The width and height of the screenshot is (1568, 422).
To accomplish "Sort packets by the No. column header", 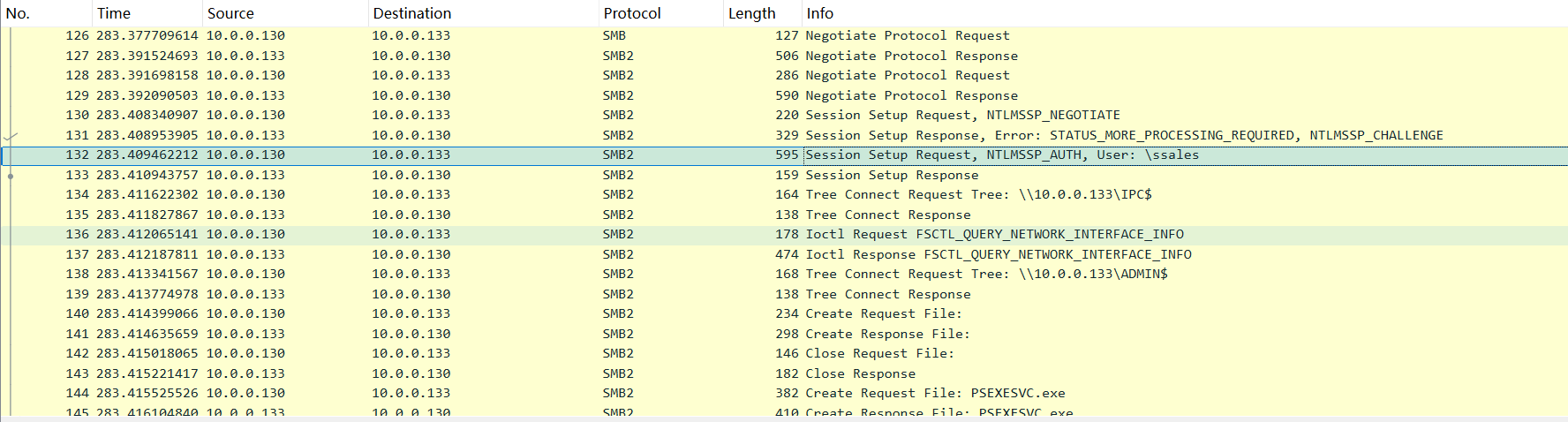I will pos(18,13).
